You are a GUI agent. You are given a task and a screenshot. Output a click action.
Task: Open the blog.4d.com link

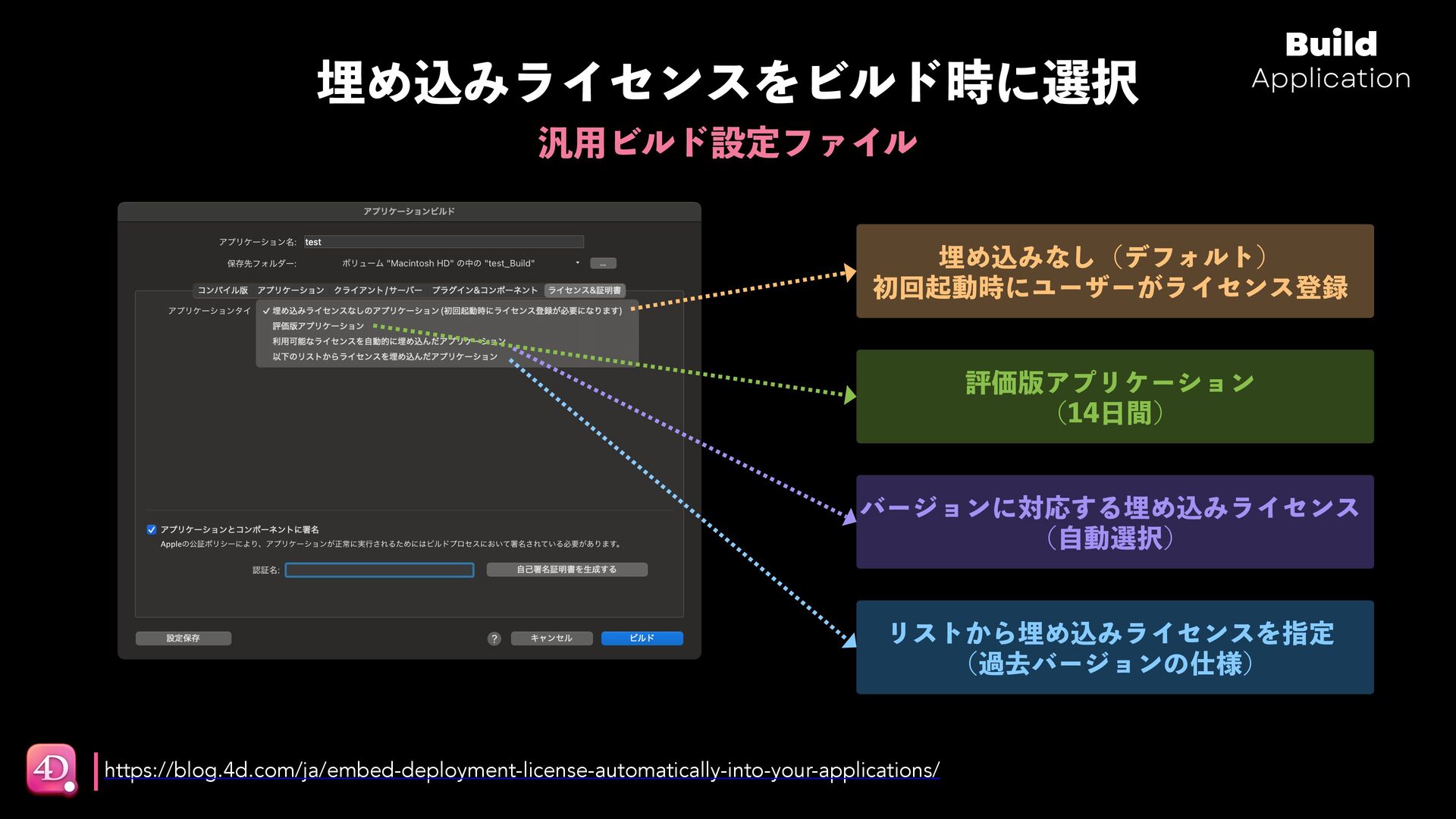pos(522,770)
